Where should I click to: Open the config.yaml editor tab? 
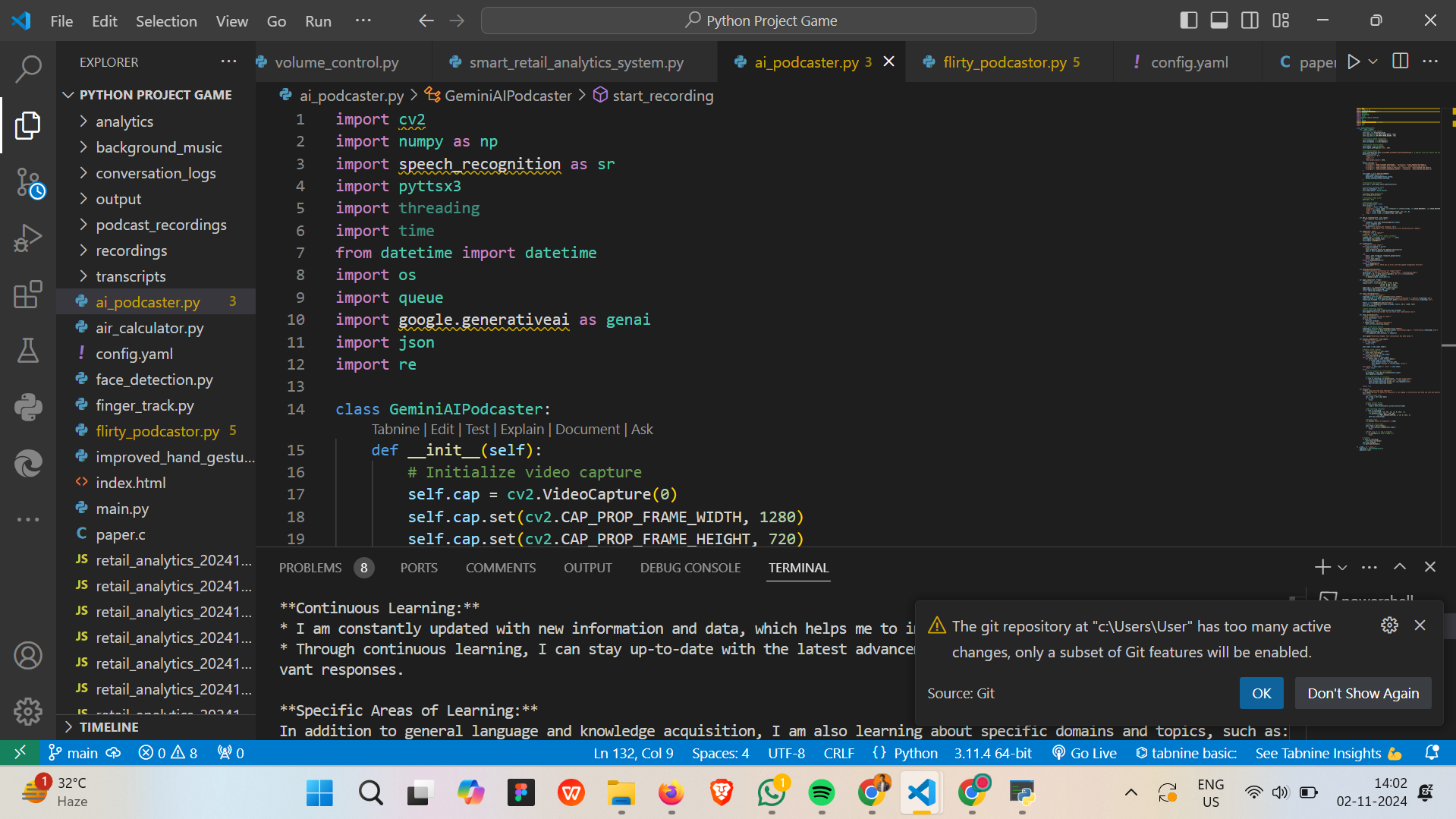[x=1189, y=62]
